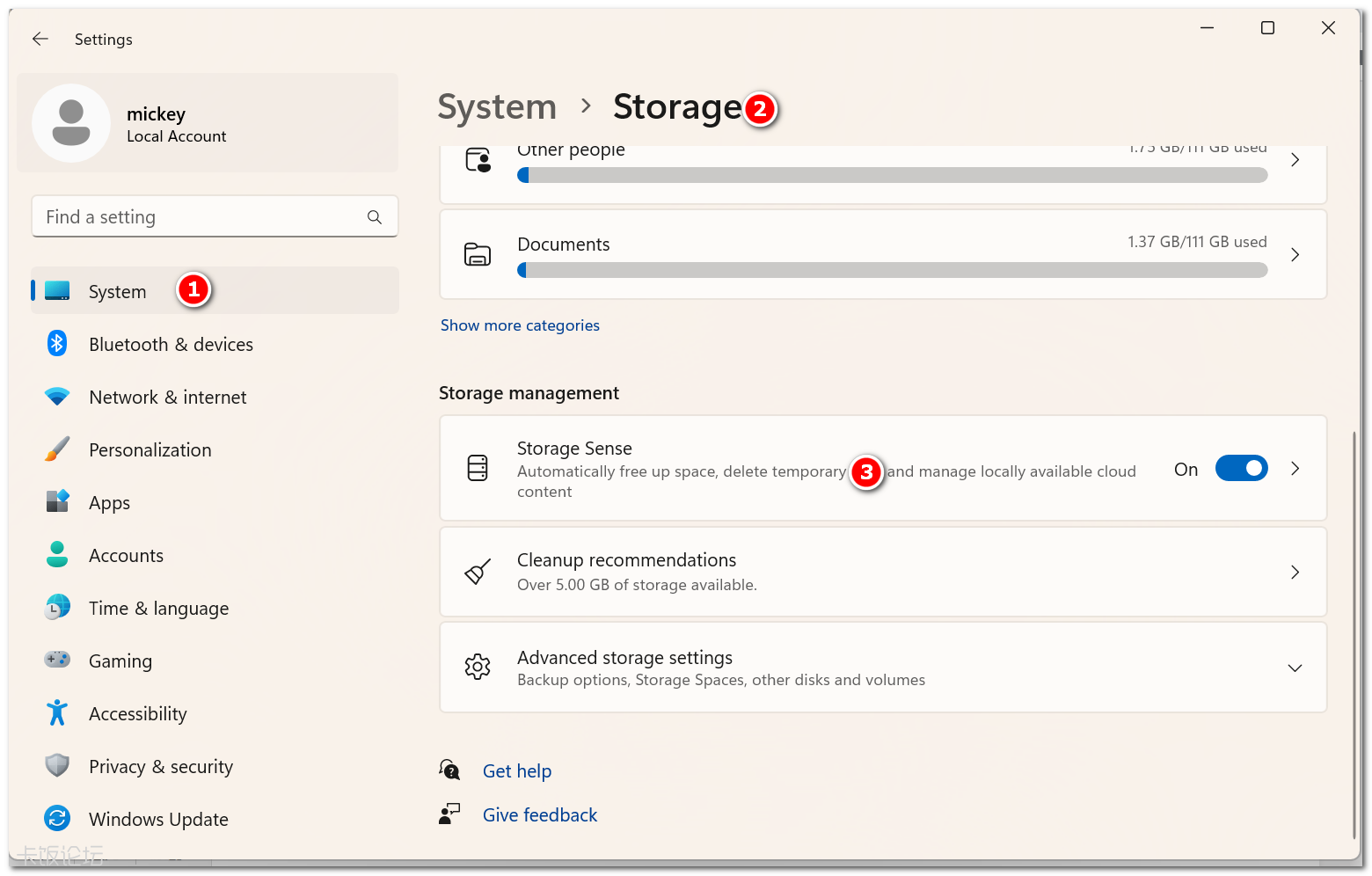This screenshot has width=1372, height=876.
Task: Open Time & language settings
Action: click(215, 608)
